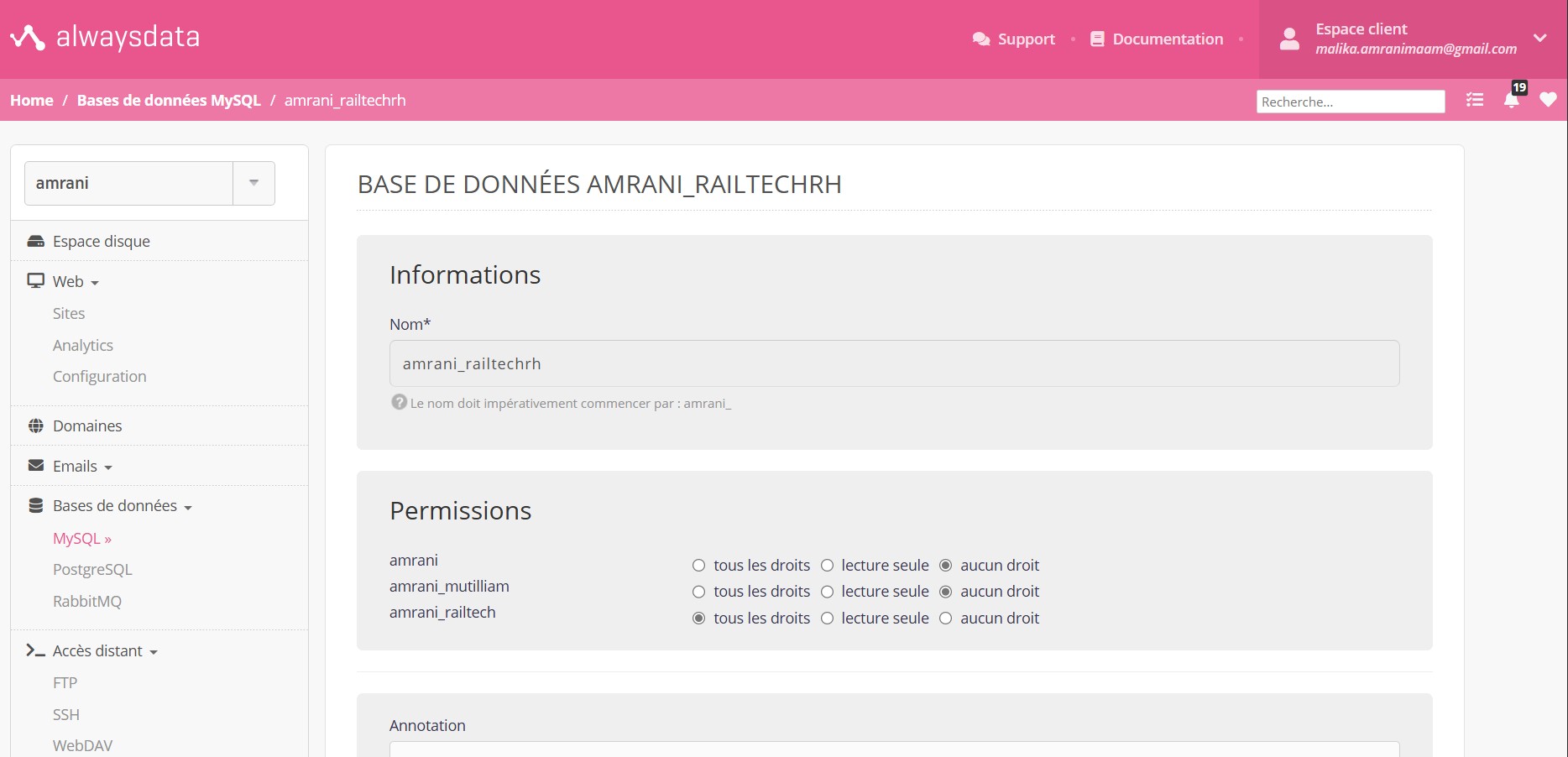The image size is (1568, 757).
Task: Open the PostgreSQL item
Action: point(92,569)
